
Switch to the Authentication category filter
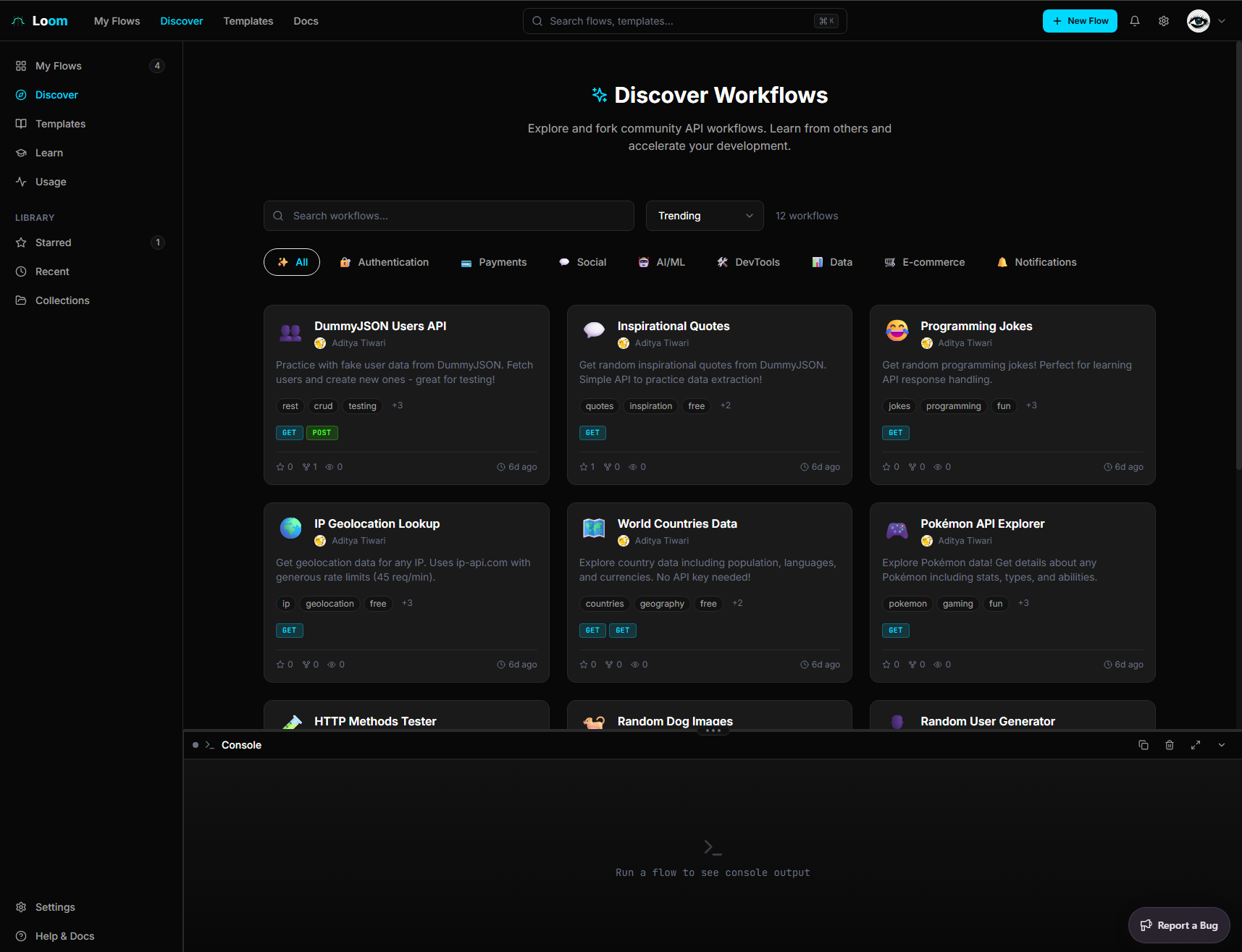click(384, 261)
